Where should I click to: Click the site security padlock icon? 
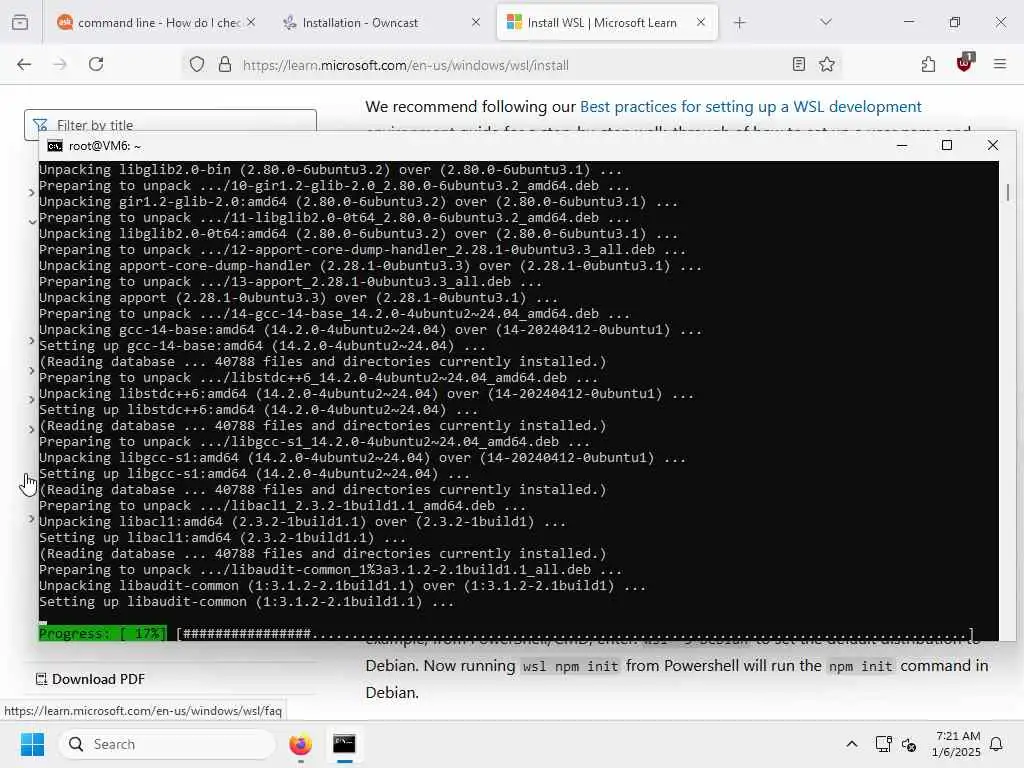[225, 64]
